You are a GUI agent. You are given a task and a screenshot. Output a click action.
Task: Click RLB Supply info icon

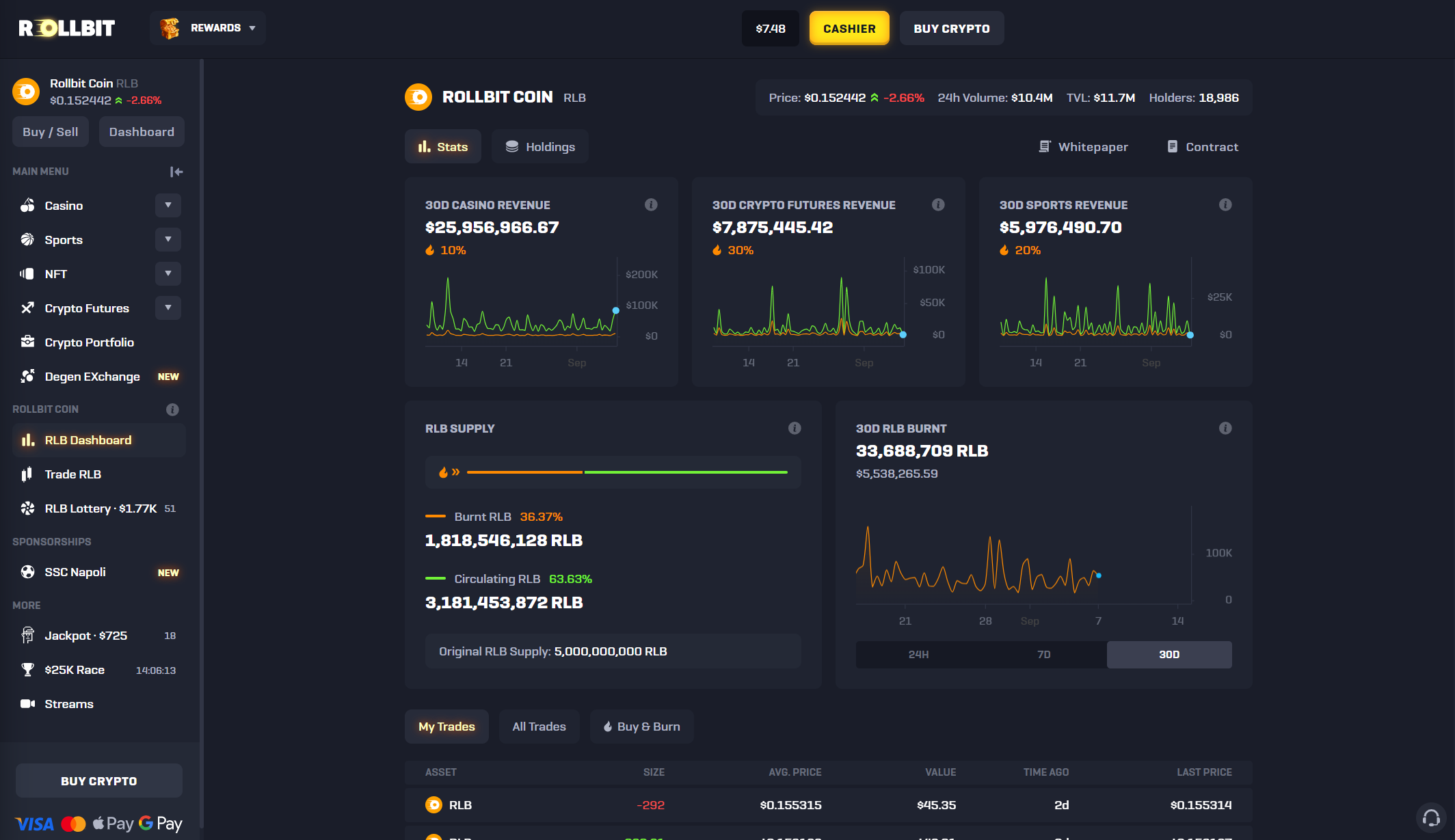[795, 428]
